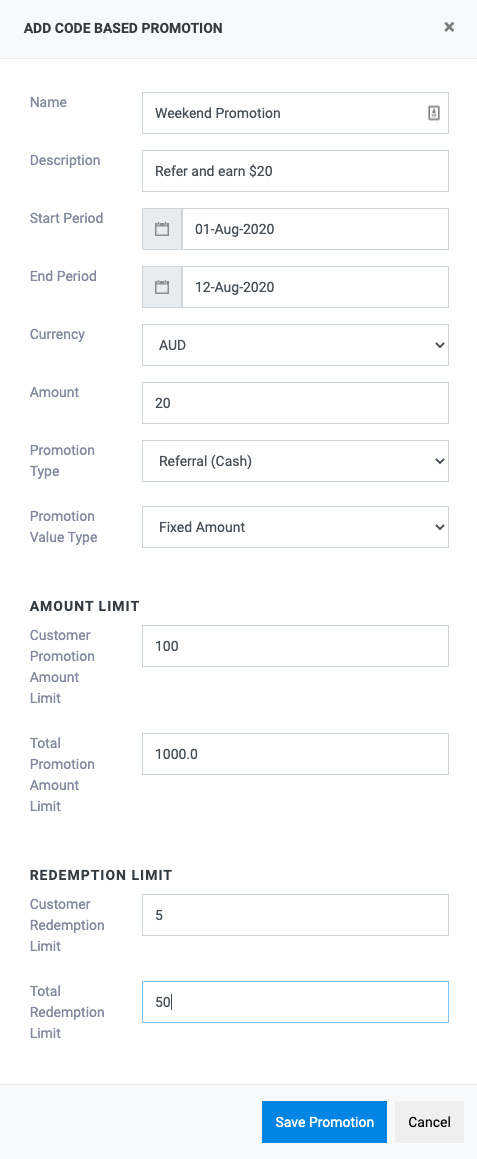The image size is (477, 1159).
Task: Select the Description input field
Action: (295, 171)
